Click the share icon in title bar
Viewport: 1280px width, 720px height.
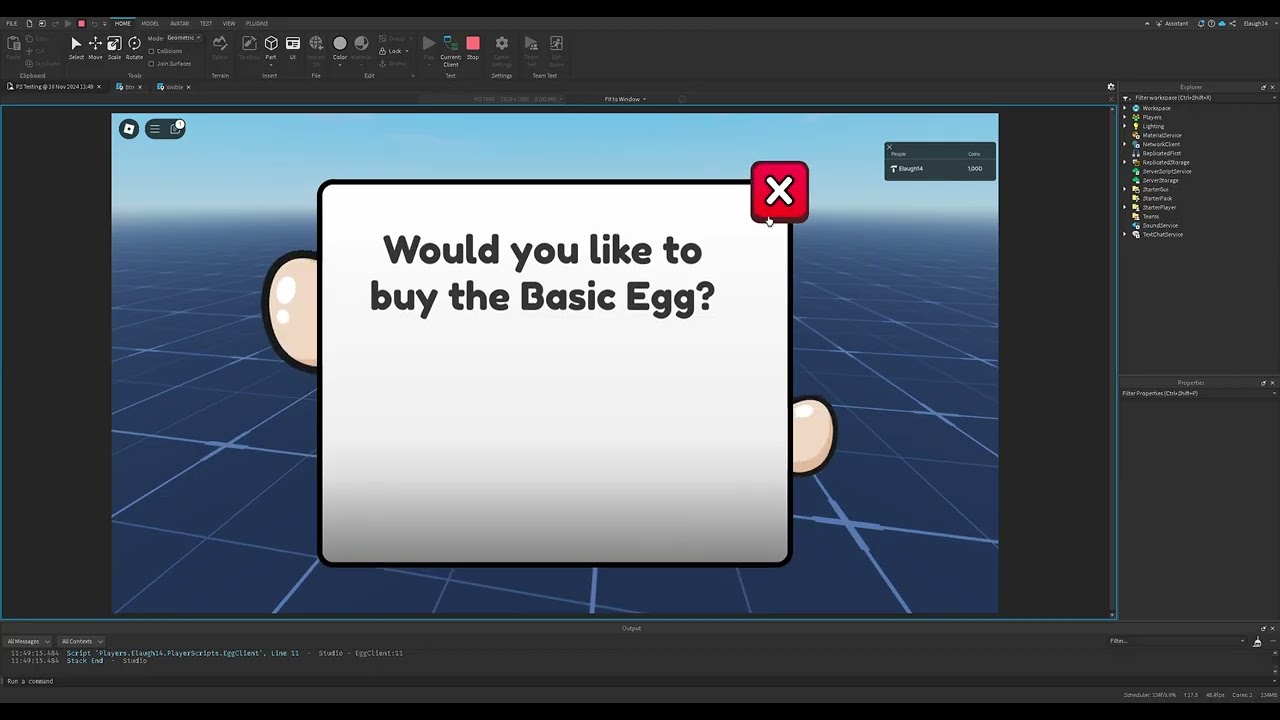tap(1232, 23)
